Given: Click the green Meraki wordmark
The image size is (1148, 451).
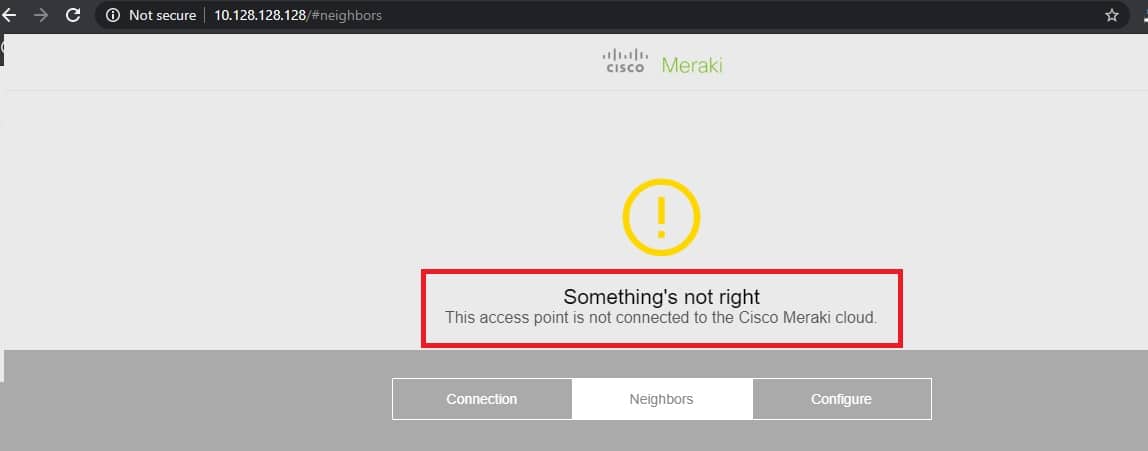Looking at the screenshot, I should pos(692,65).
